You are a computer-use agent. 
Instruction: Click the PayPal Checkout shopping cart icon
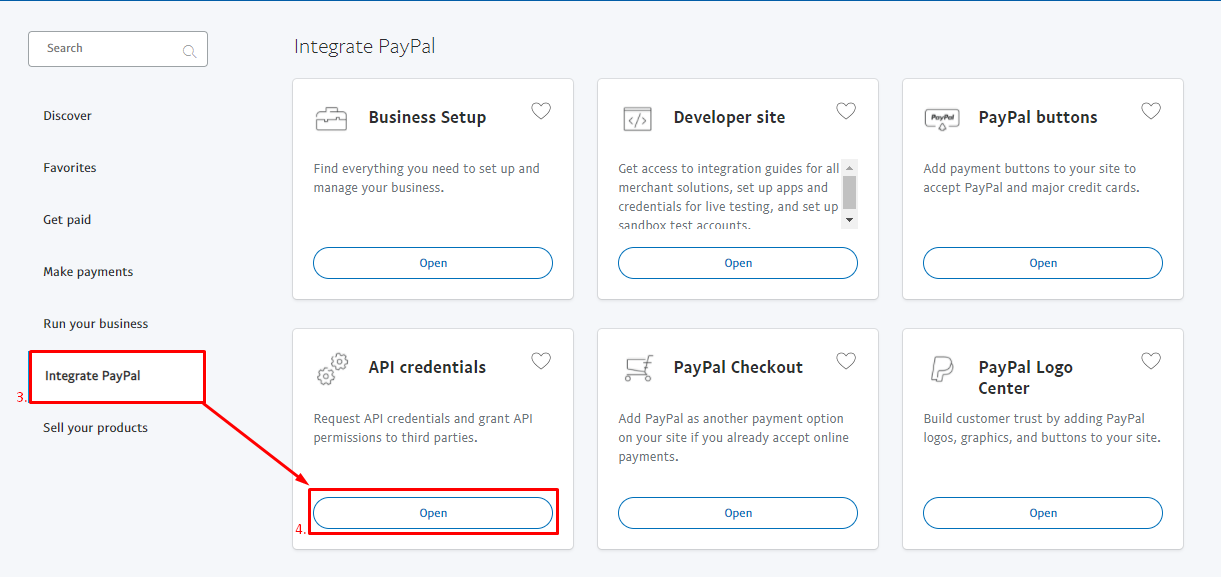pos(638,366)
